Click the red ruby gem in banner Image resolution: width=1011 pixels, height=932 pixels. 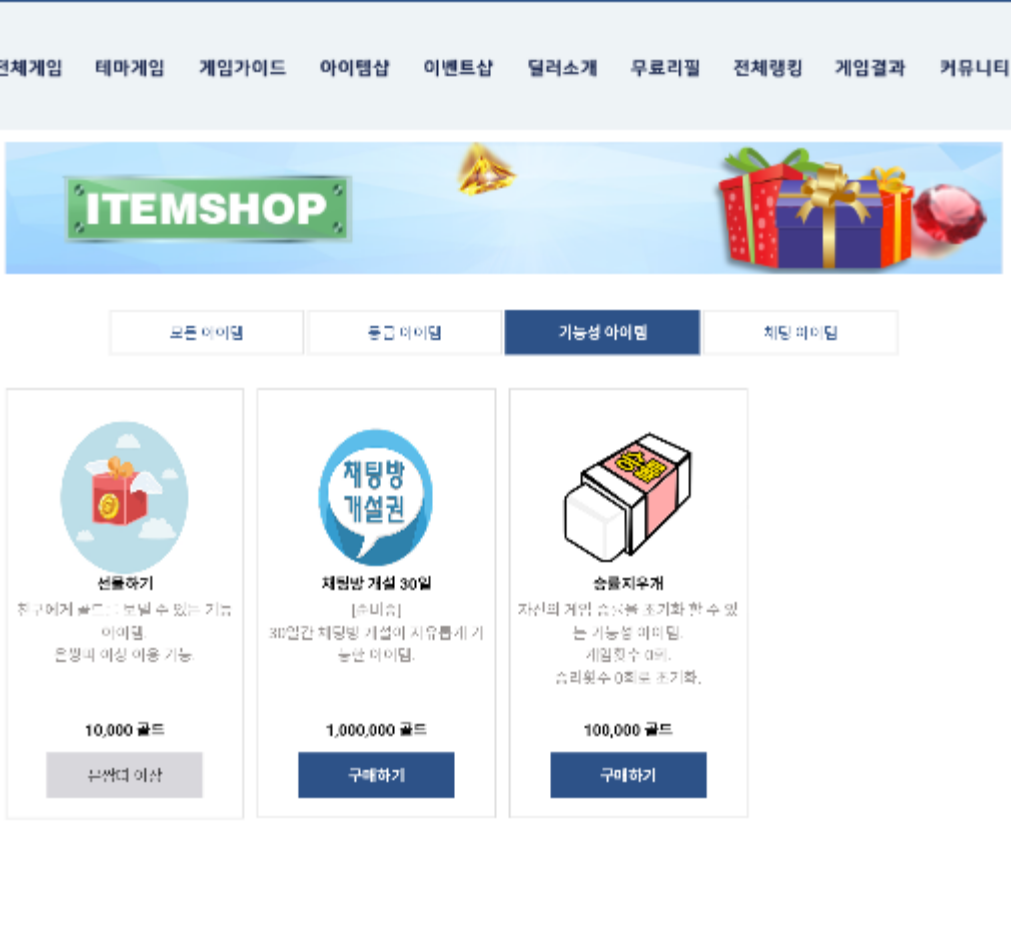click(950, 213)
